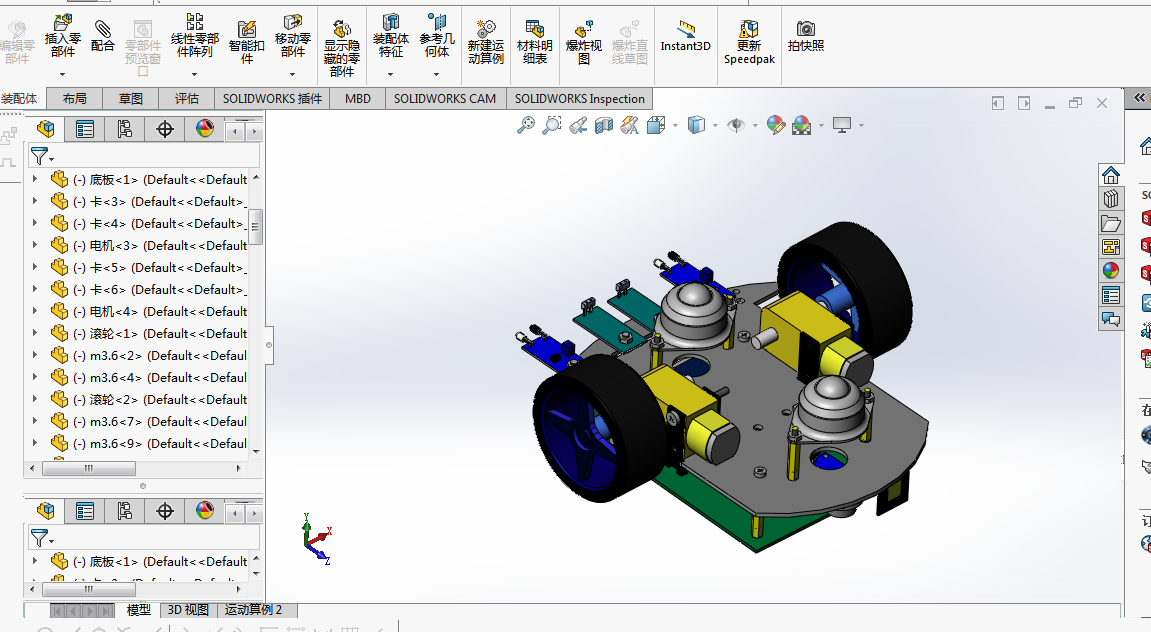Click upper tree filter funnel icon
Image resolution: width=1151 pixels, height=632 pixels.
tap(40, 156)
